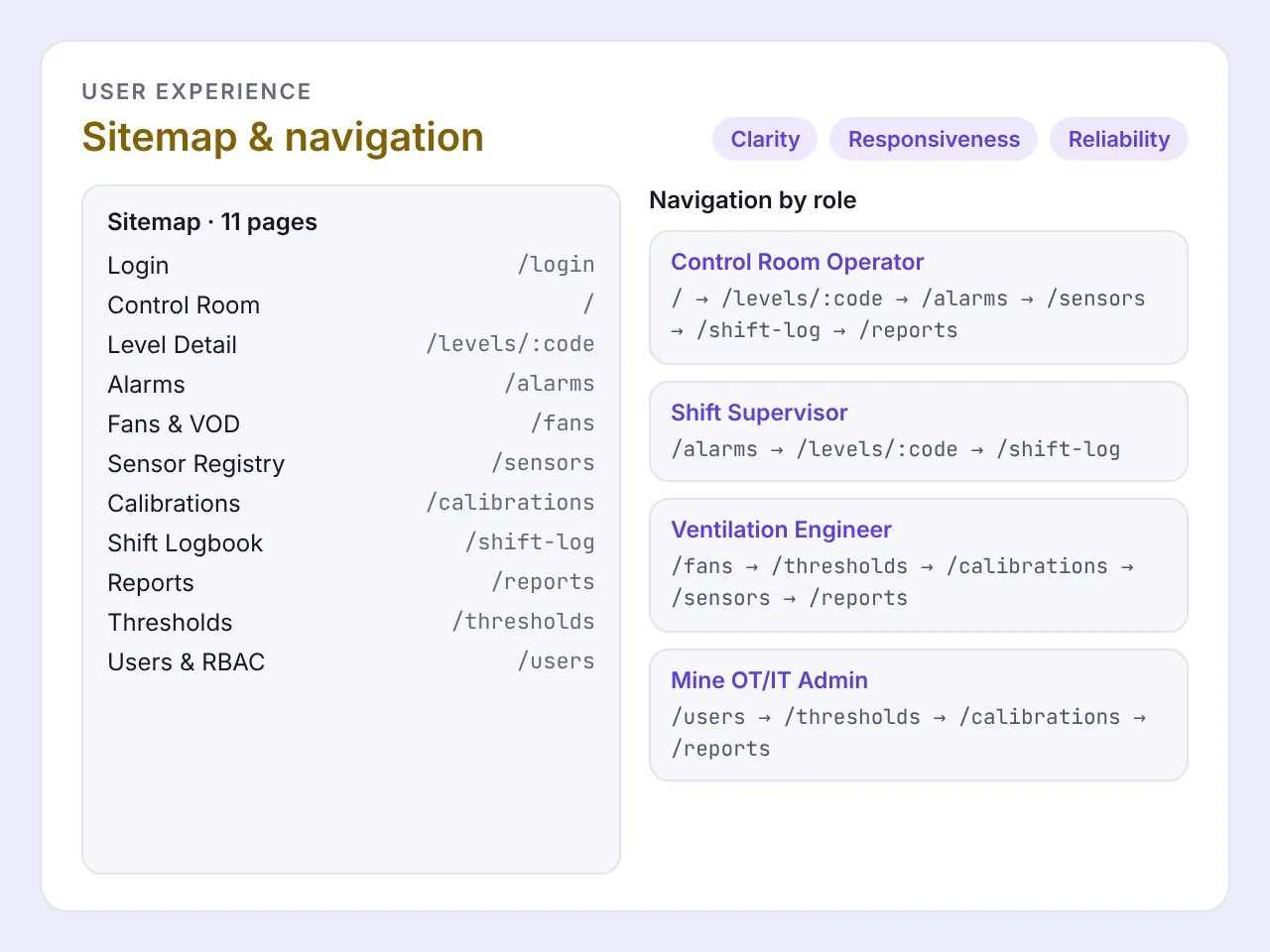Click the Sitemap · 11 pages heading
1270x952 pixels.
[212, 222]
